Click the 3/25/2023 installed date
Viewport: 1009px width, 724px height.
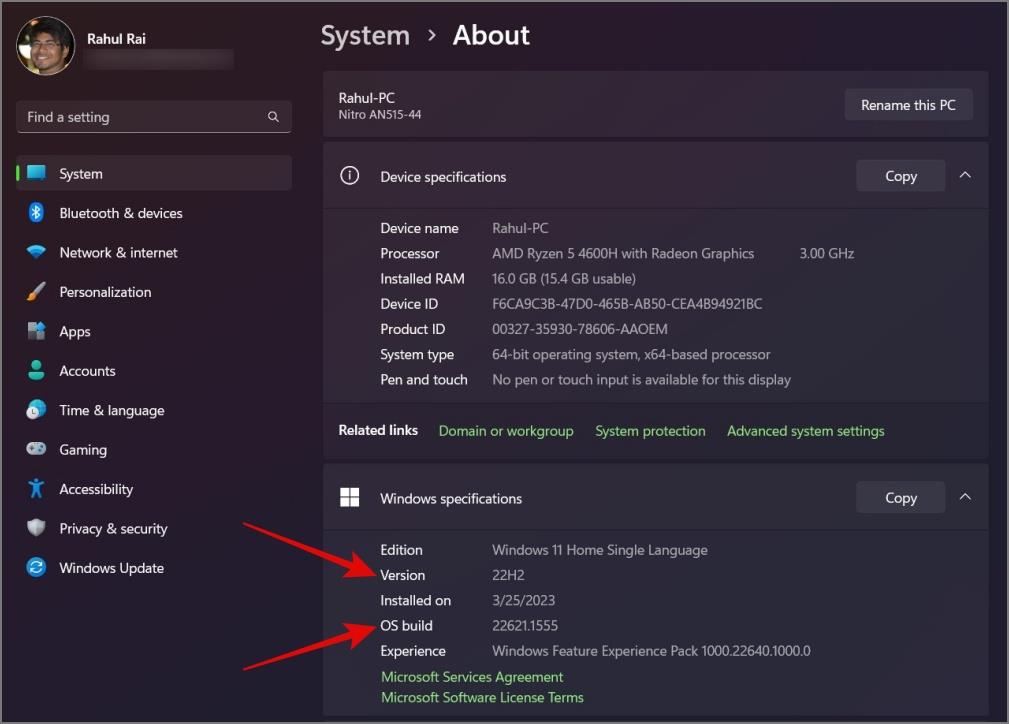pyautogui.click(x=523, y=600)
